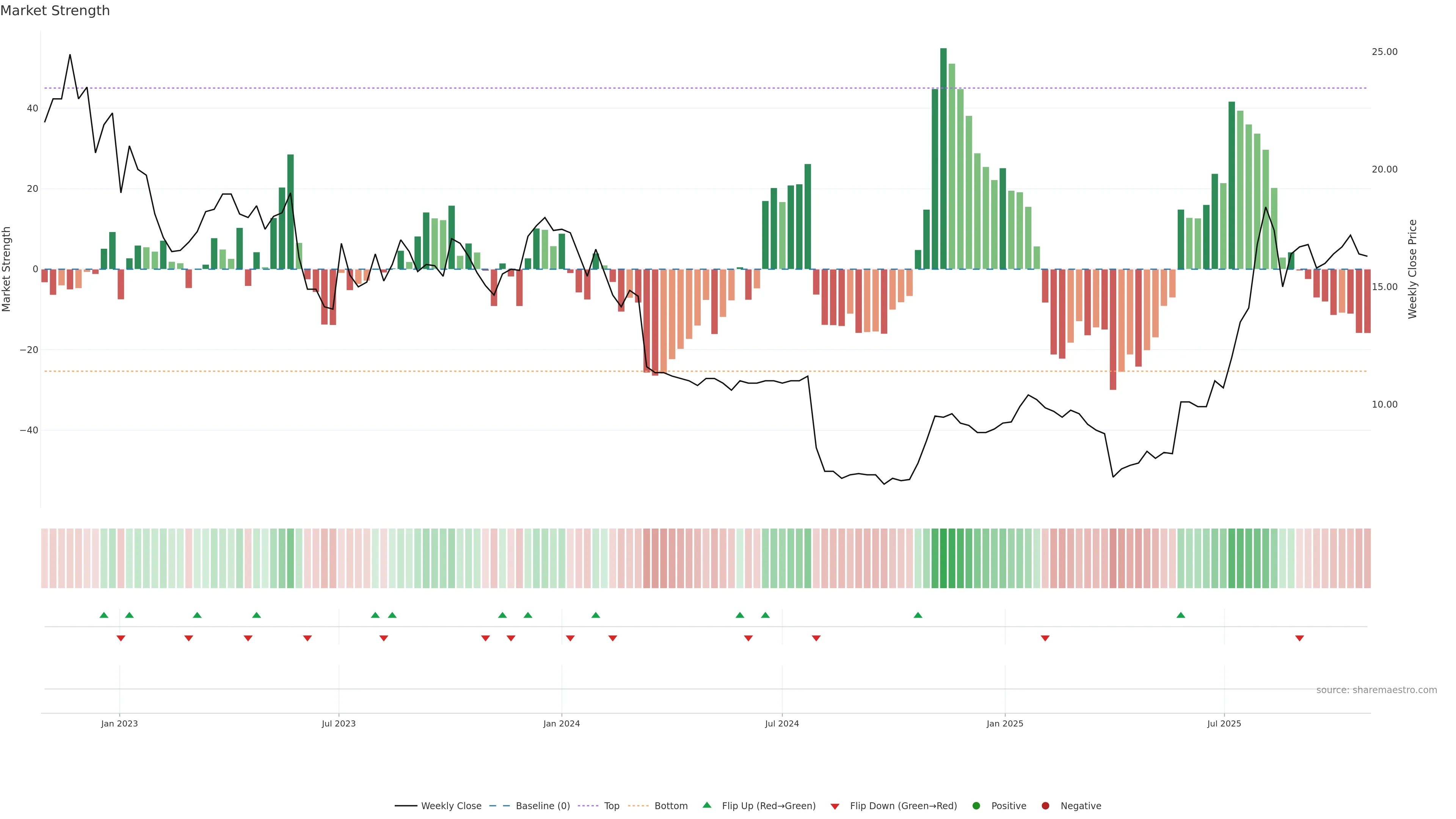1456x819 pixels.
Task: Click the red flip-down marker after Jan 2025
Action: (x=1045, y=638)
